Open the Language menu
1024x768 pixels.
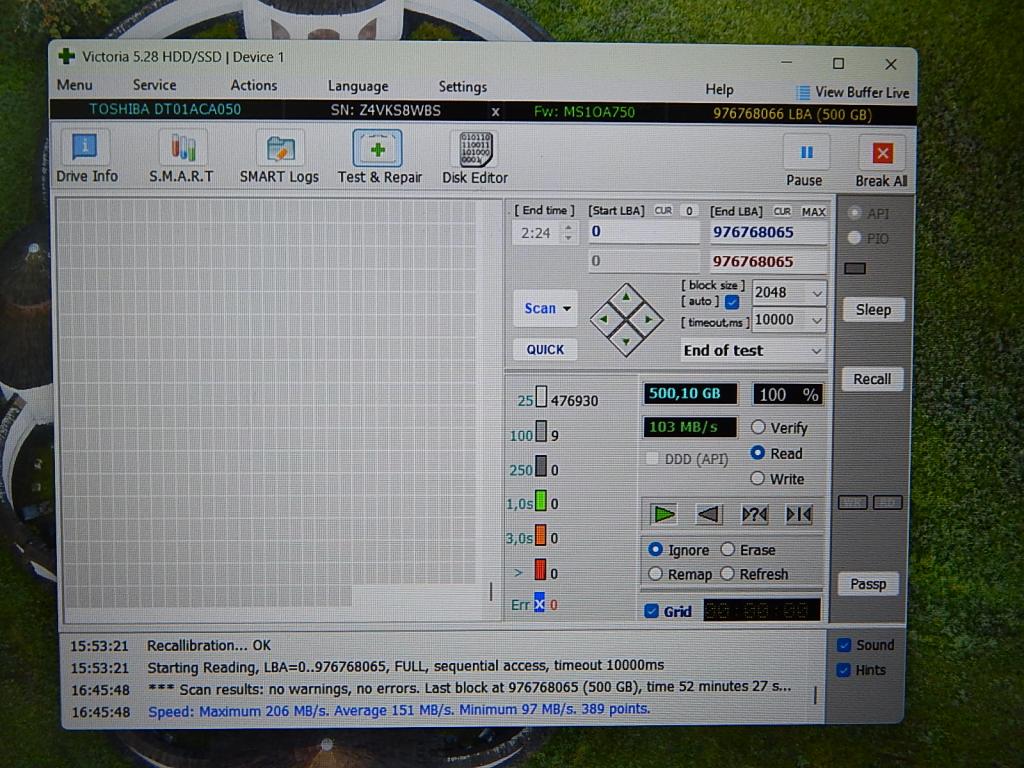click(x=357, y=87)
